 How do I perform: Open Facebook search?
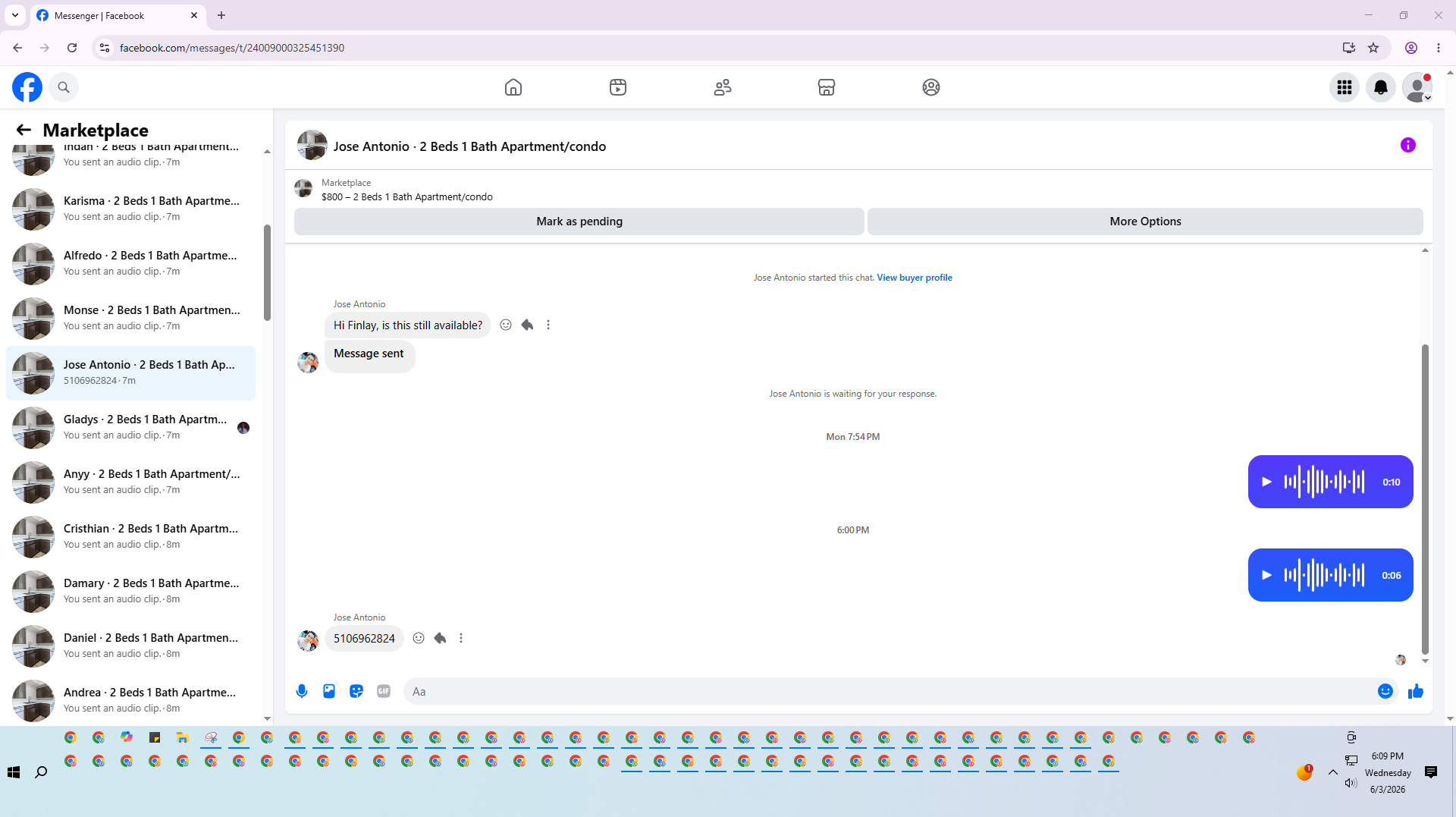pyautogui.click(x=64, y=87)
